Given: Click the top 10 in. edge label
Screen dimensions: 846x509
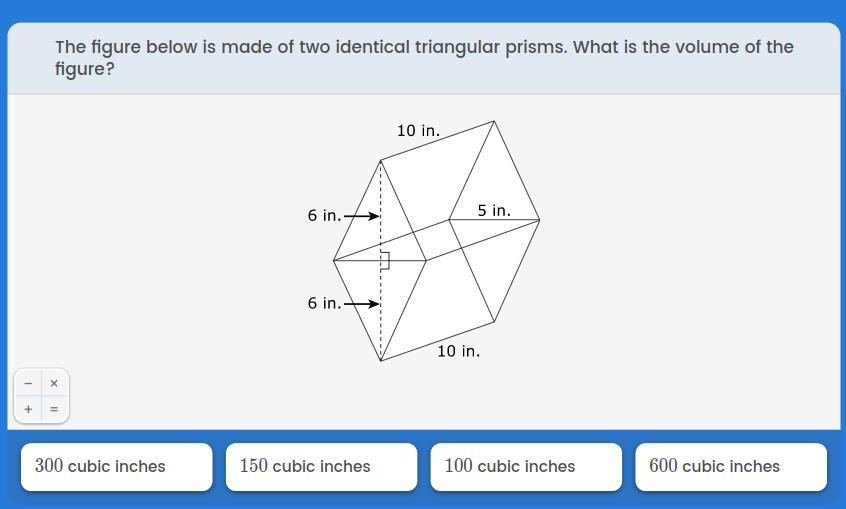Looking at the screenshot, I should tap(418, 131).
